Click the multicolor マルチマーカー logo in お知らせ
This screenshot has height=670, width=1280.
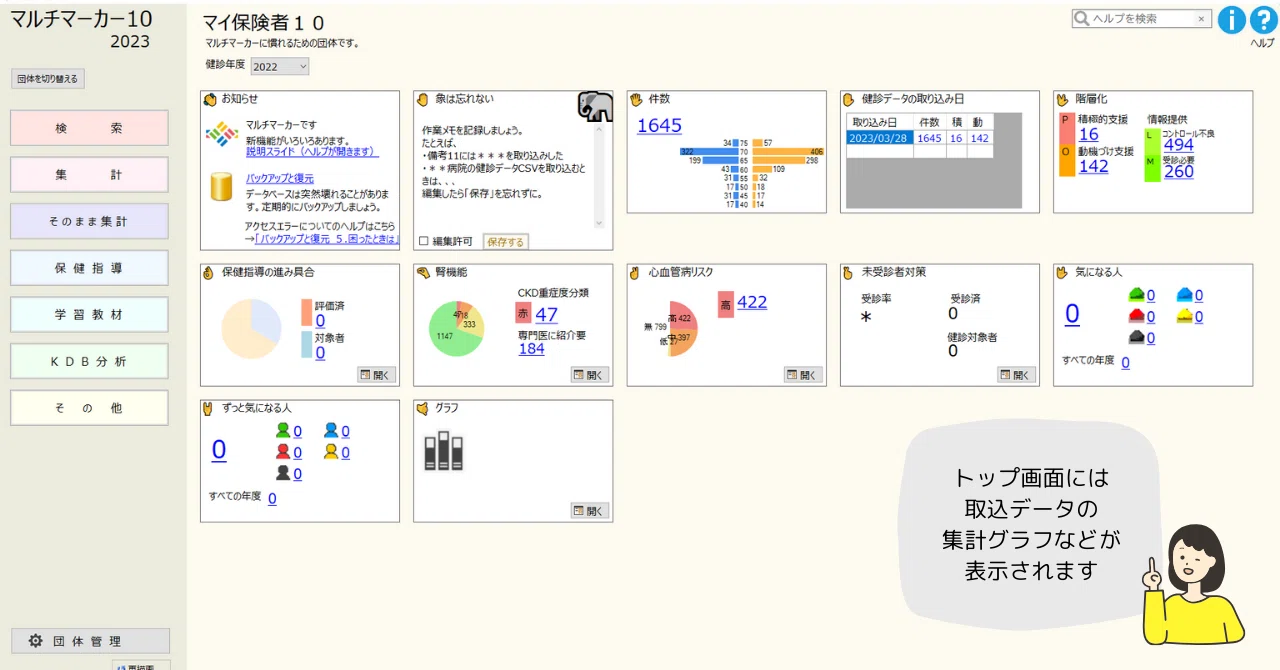(x=221, y=134)
